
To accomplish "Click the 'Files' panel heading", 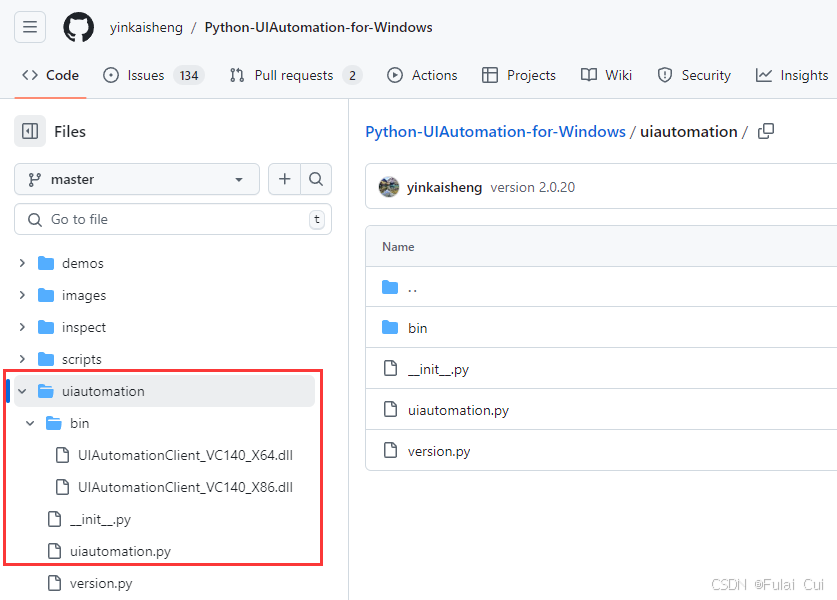I will pos(70,131).
